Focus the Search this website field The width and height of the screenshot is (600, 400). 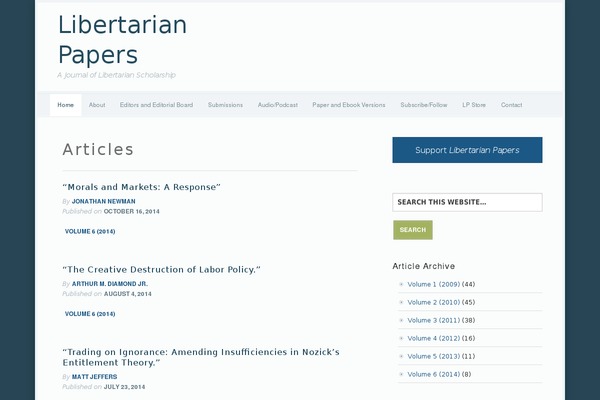(467, 202)
